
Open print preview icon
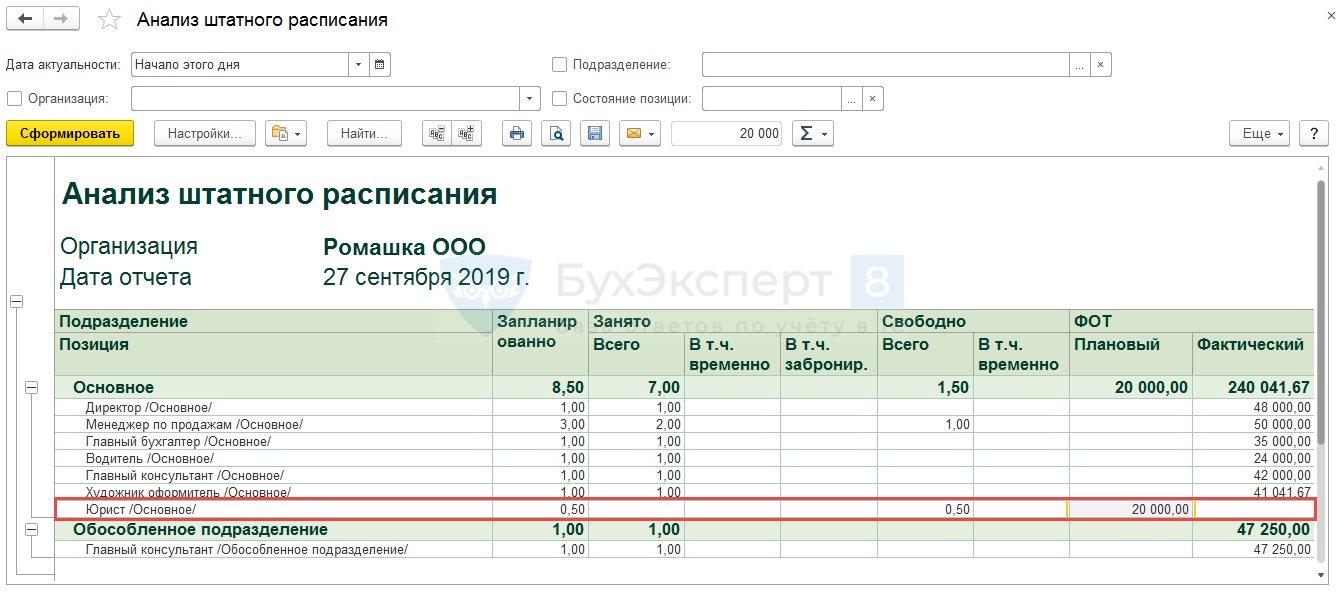556,134
